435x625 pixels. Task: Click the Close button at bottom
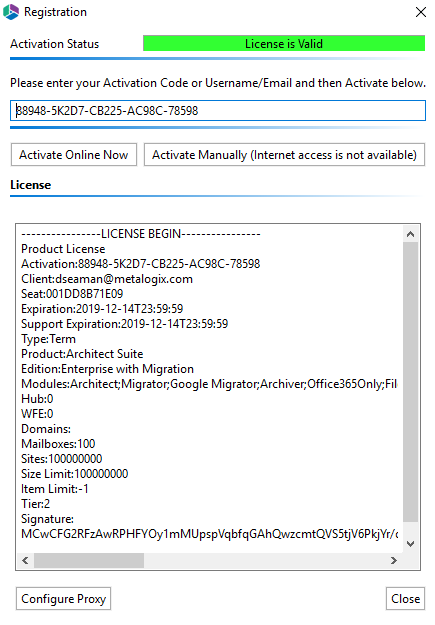(x=405, y=599)
